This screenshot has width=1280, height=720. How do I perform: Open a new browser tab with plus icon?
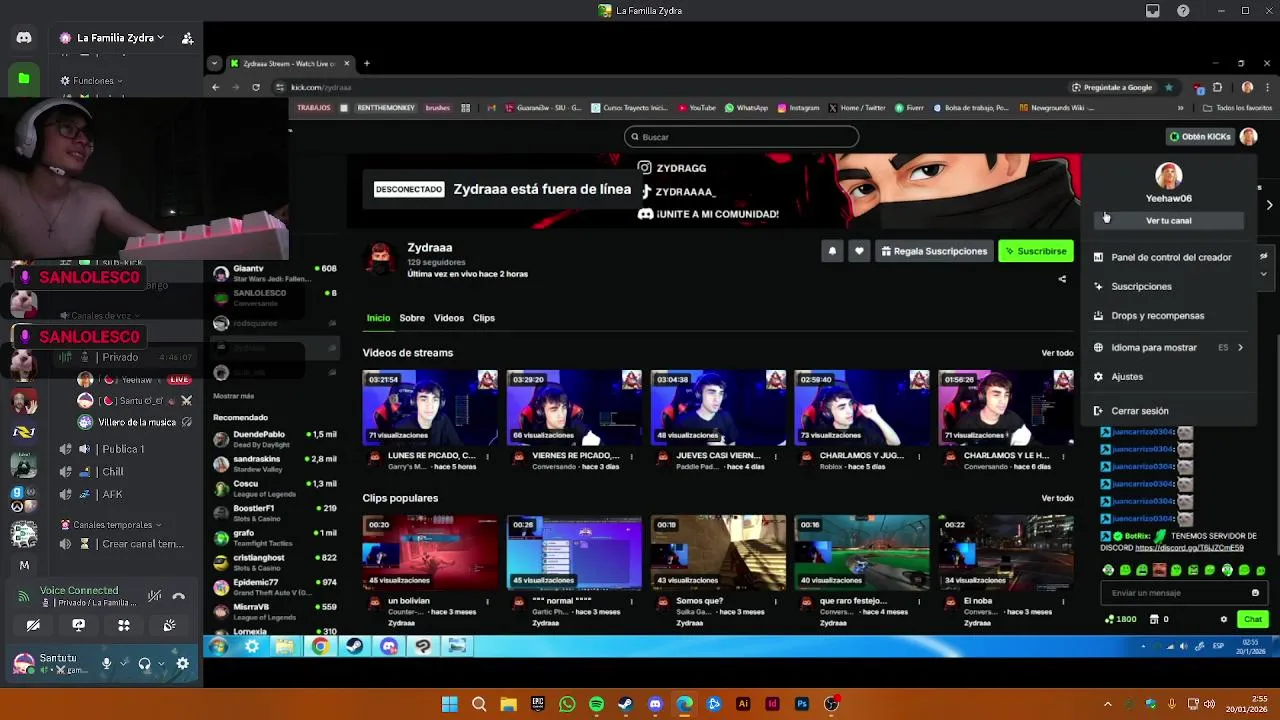(x=366, y=63)
